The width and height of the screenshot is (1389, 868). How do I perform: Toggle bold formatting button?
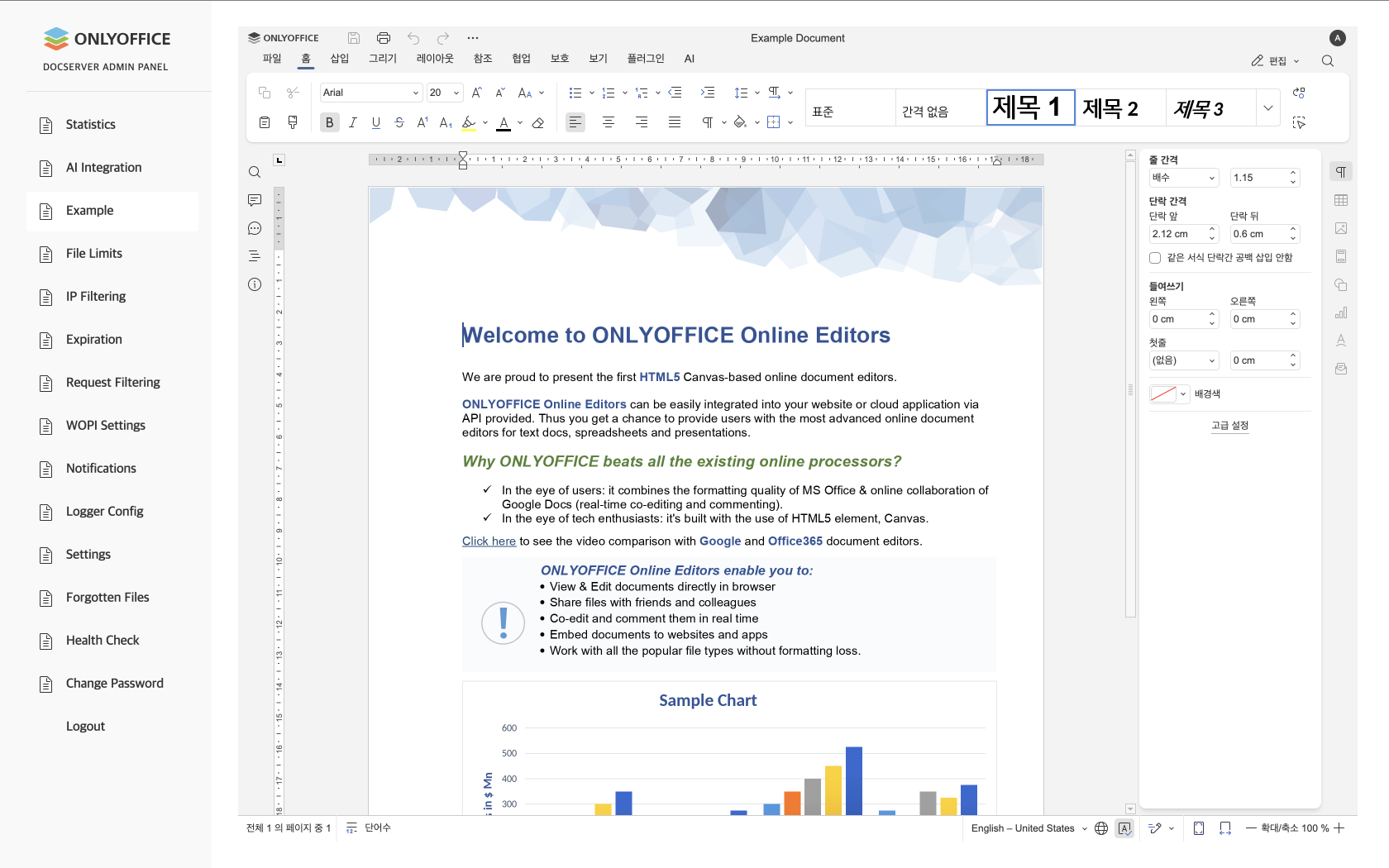[329, 122]
